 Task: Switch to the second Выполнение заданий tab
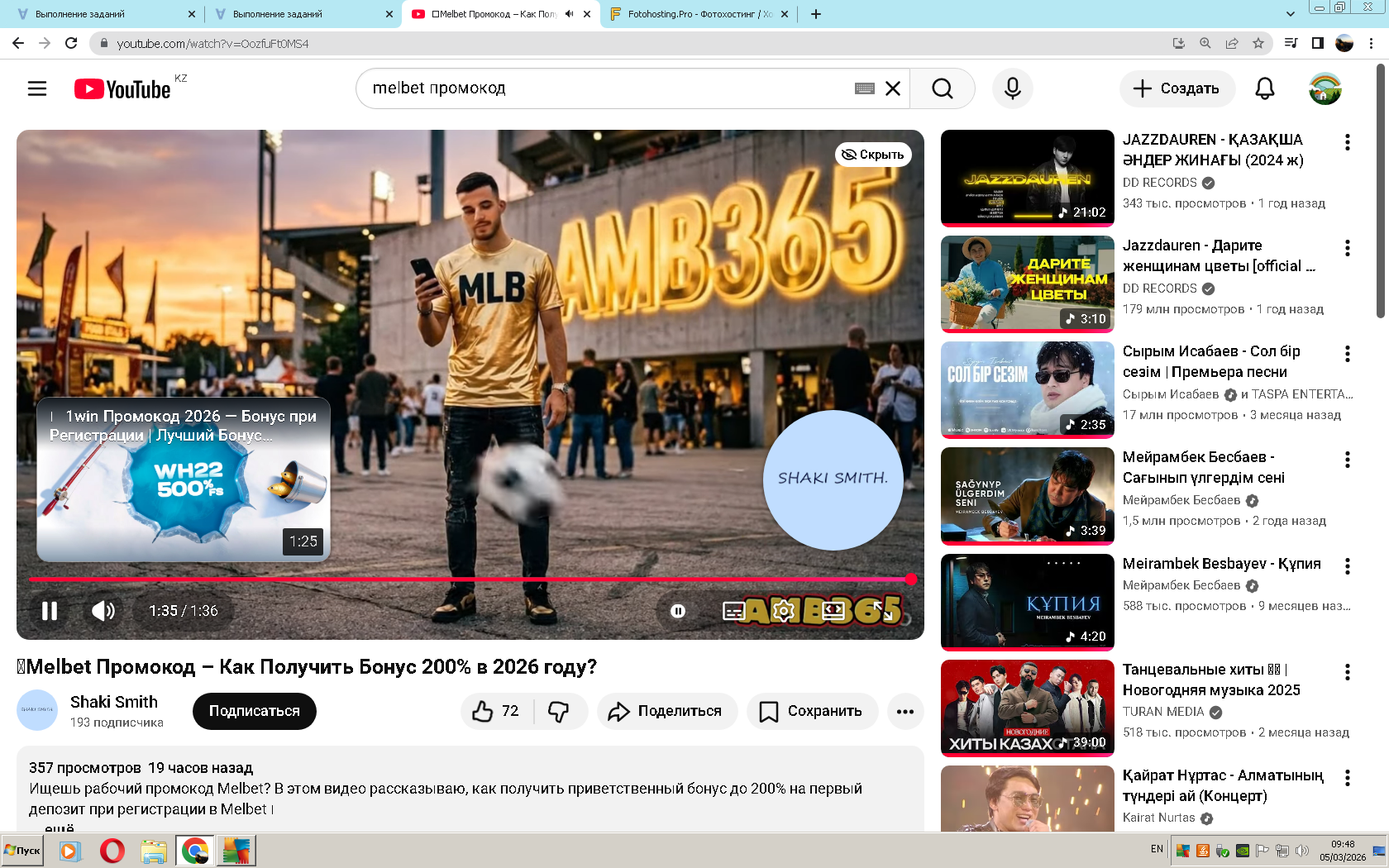pyautogui.click(x=303, y=14)
